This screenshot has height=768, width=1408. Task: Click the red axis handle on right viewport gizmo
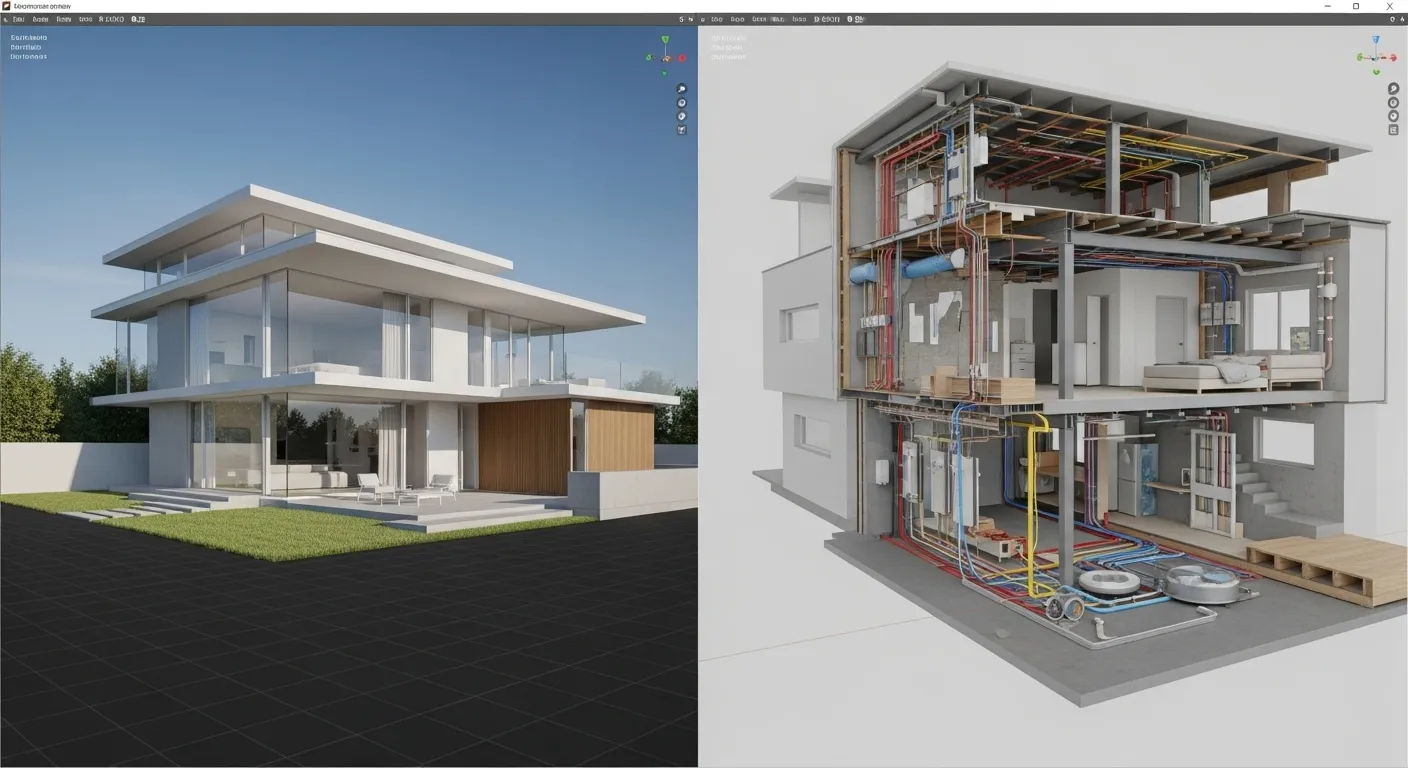(x=1391, y=57)
